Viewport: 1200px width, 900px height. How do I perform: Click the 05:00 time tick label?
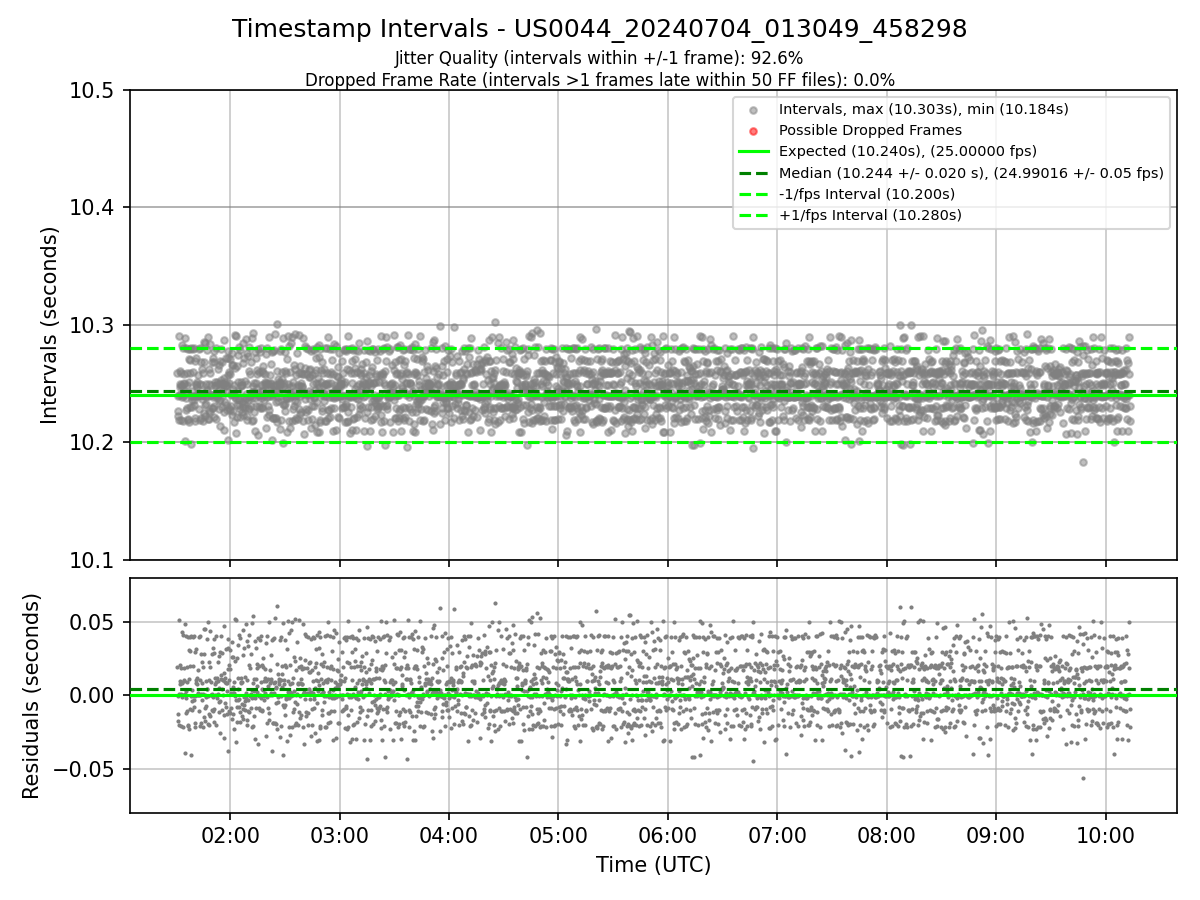click(558, 835)
